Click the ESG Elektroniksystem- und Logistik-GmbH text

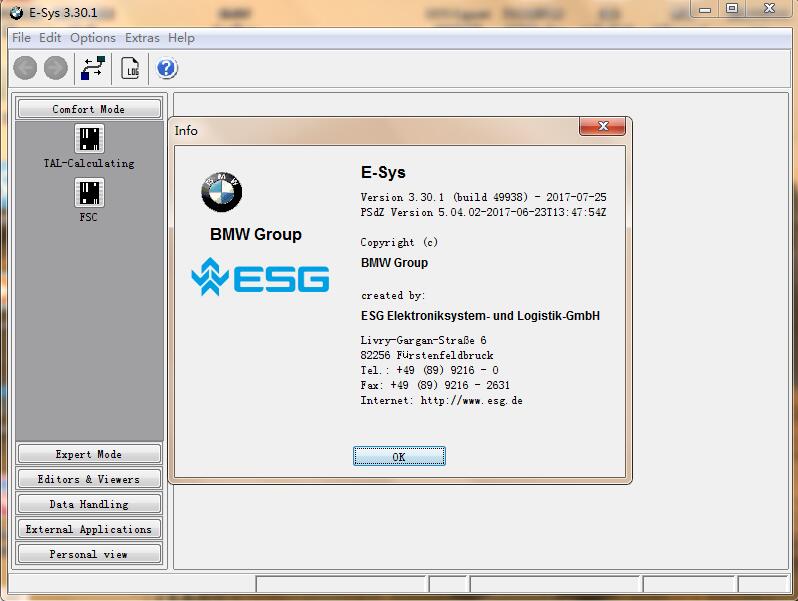click(480, 316)
